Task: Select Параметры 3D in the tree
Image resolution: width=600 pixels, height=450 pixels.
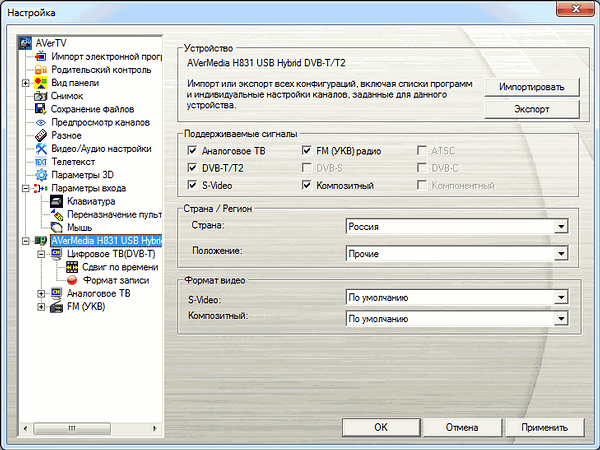Action: (82, 175)
